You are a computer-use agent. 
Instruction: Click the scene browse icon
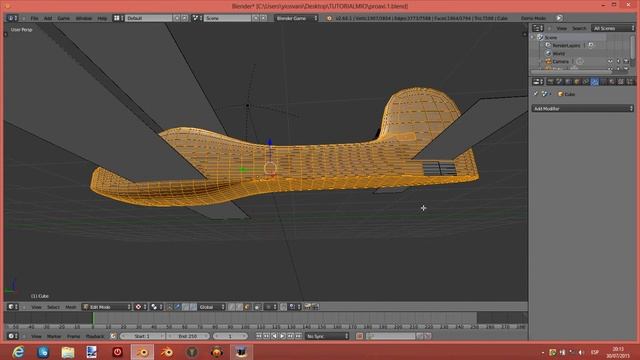tap(197, 18)
